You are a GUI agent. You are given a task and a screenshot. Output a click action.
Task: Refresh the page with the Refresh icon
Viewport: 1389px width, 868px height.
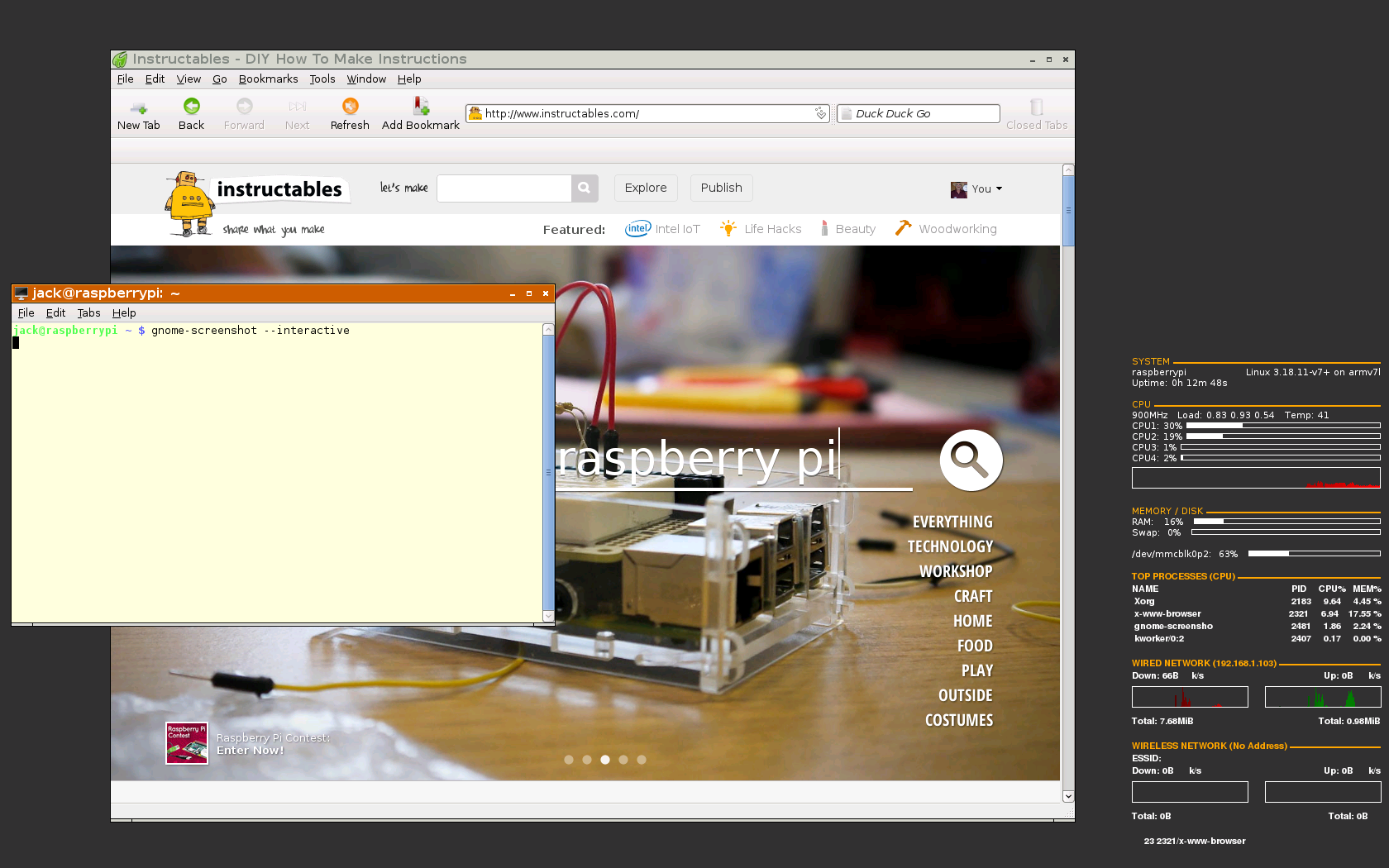350,106
